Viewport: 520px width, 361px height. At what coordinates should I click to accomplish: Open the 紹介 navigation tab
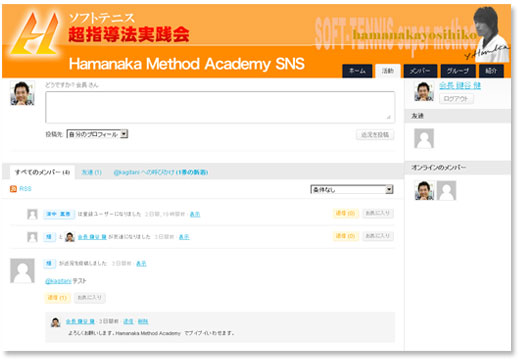pyautogui.click(x=491, y=71)
